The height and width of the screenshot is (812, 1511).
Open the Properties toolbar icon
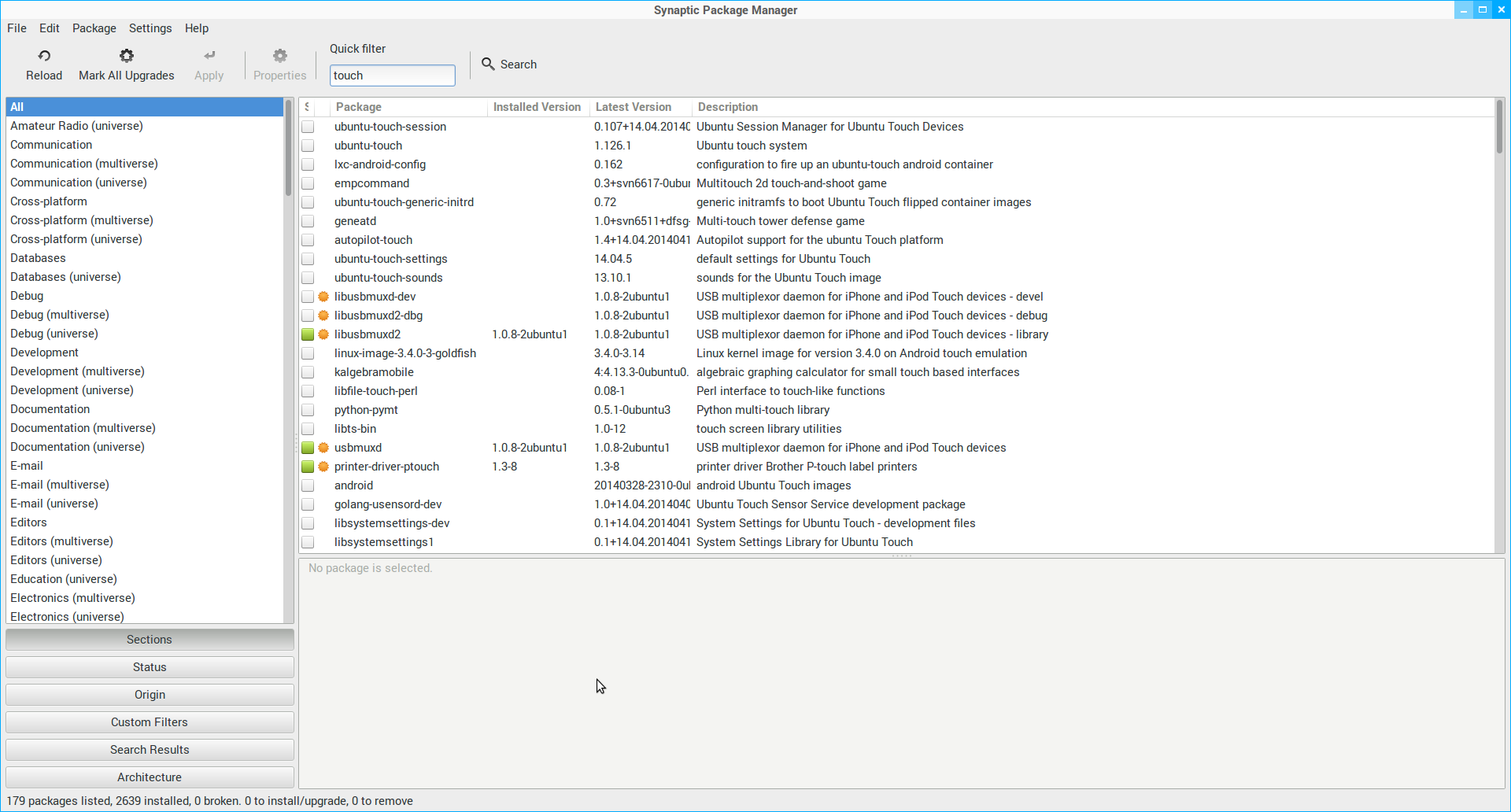(x=279, y=56)
